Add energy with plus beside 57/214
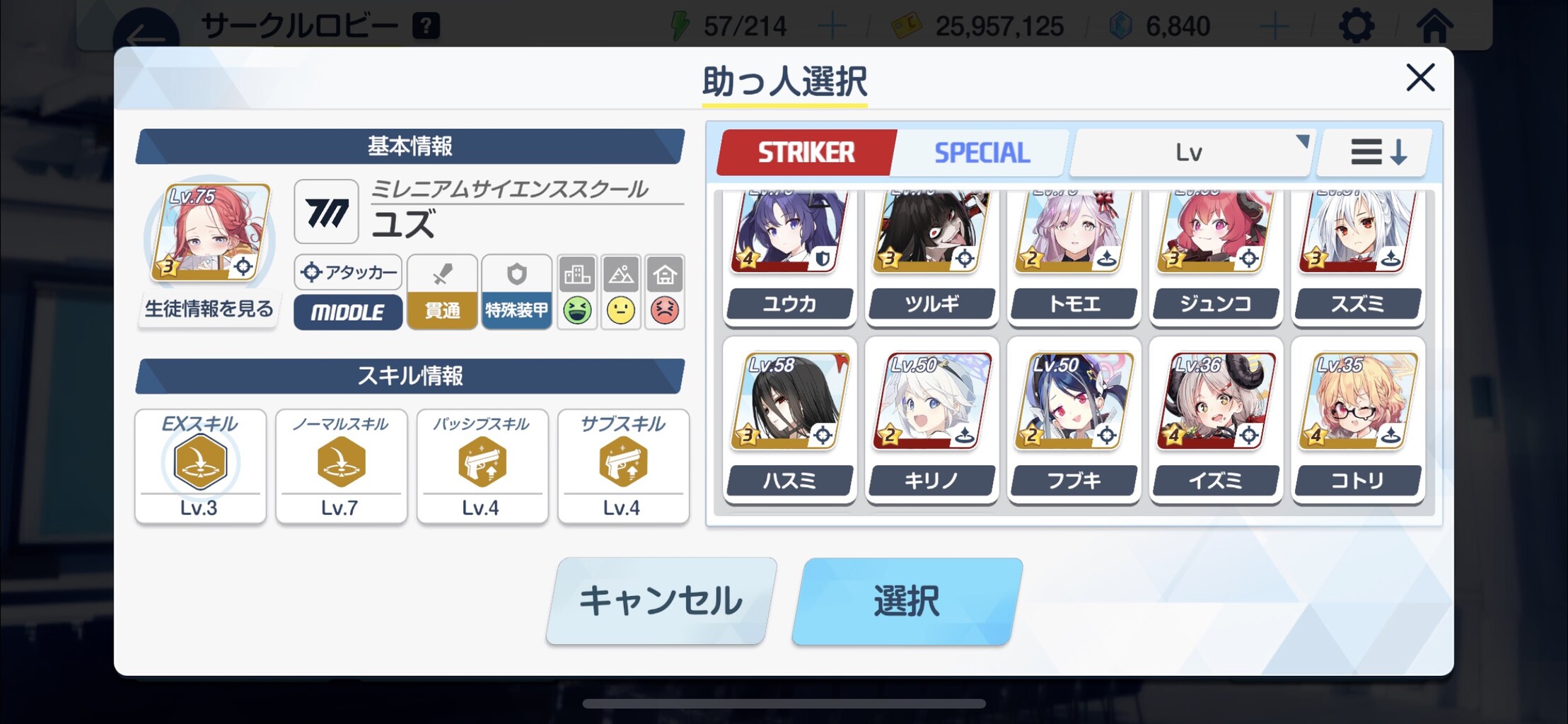1568x724 pixels. pyautogui.click(x=832, y=27)
